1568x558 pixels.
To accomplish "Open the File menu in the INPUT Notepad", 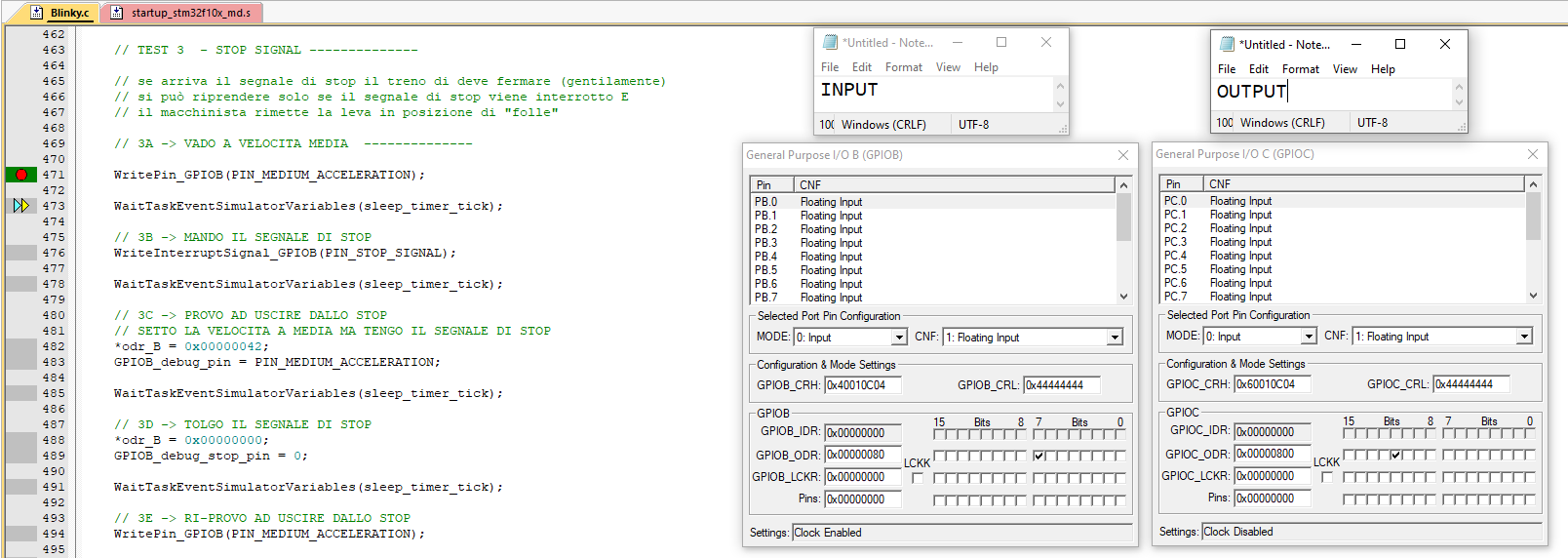I will pos(830,67).
